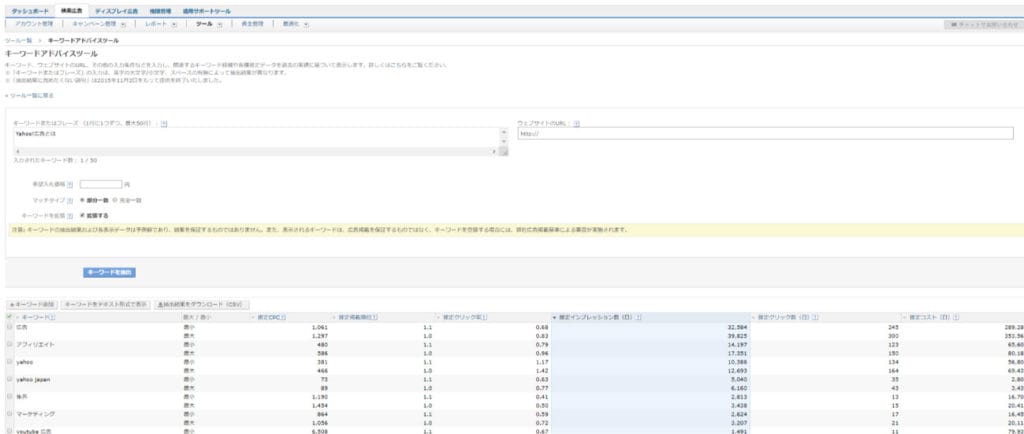Open the last dropdown in the sub-navigation bar
The height and width of the screenshot is (434, 1024).
306,23
